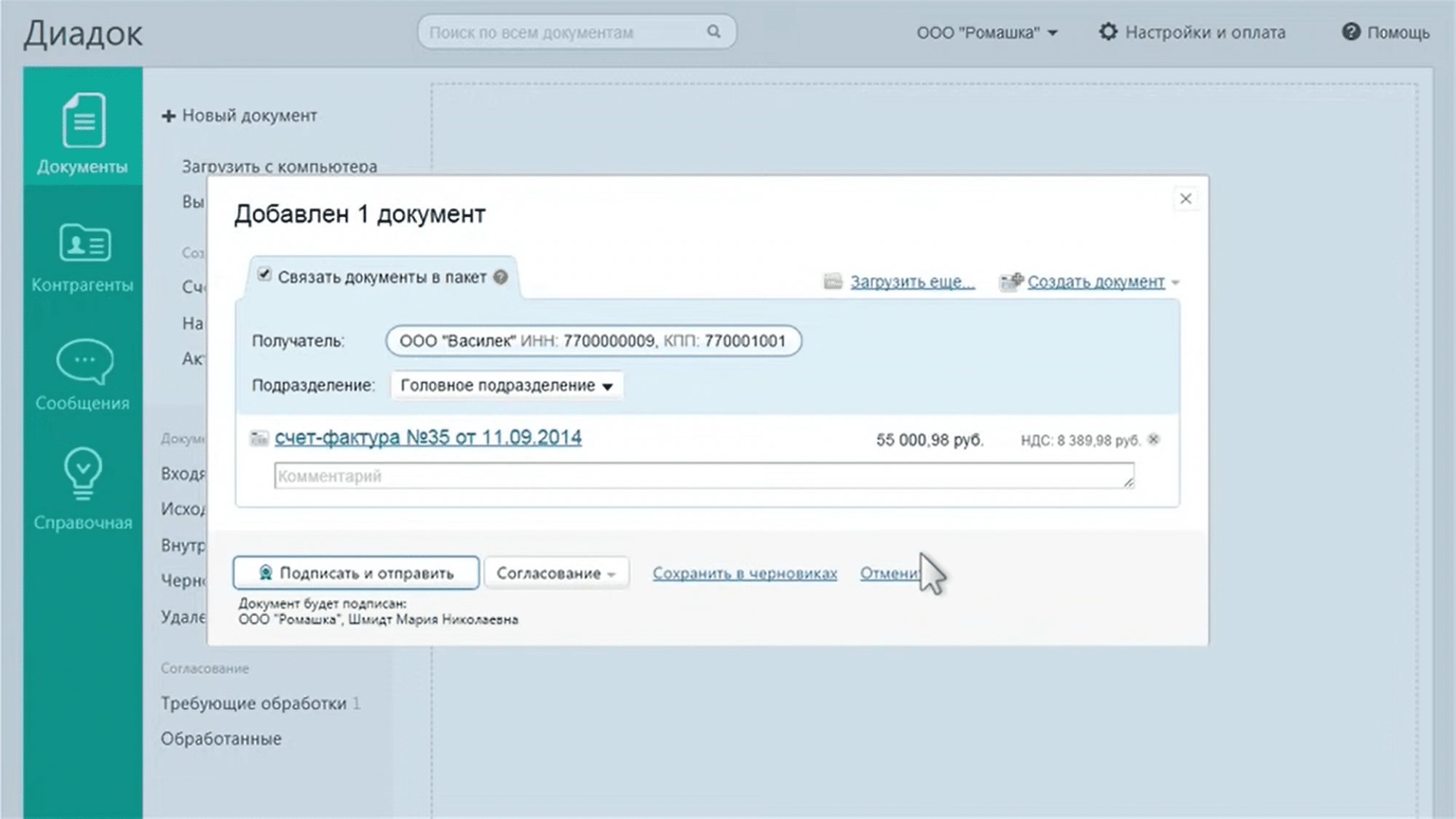This screenshot has width=1456, height=819.
Task: Click Подписать и отправить button
Action: (356, 574)
